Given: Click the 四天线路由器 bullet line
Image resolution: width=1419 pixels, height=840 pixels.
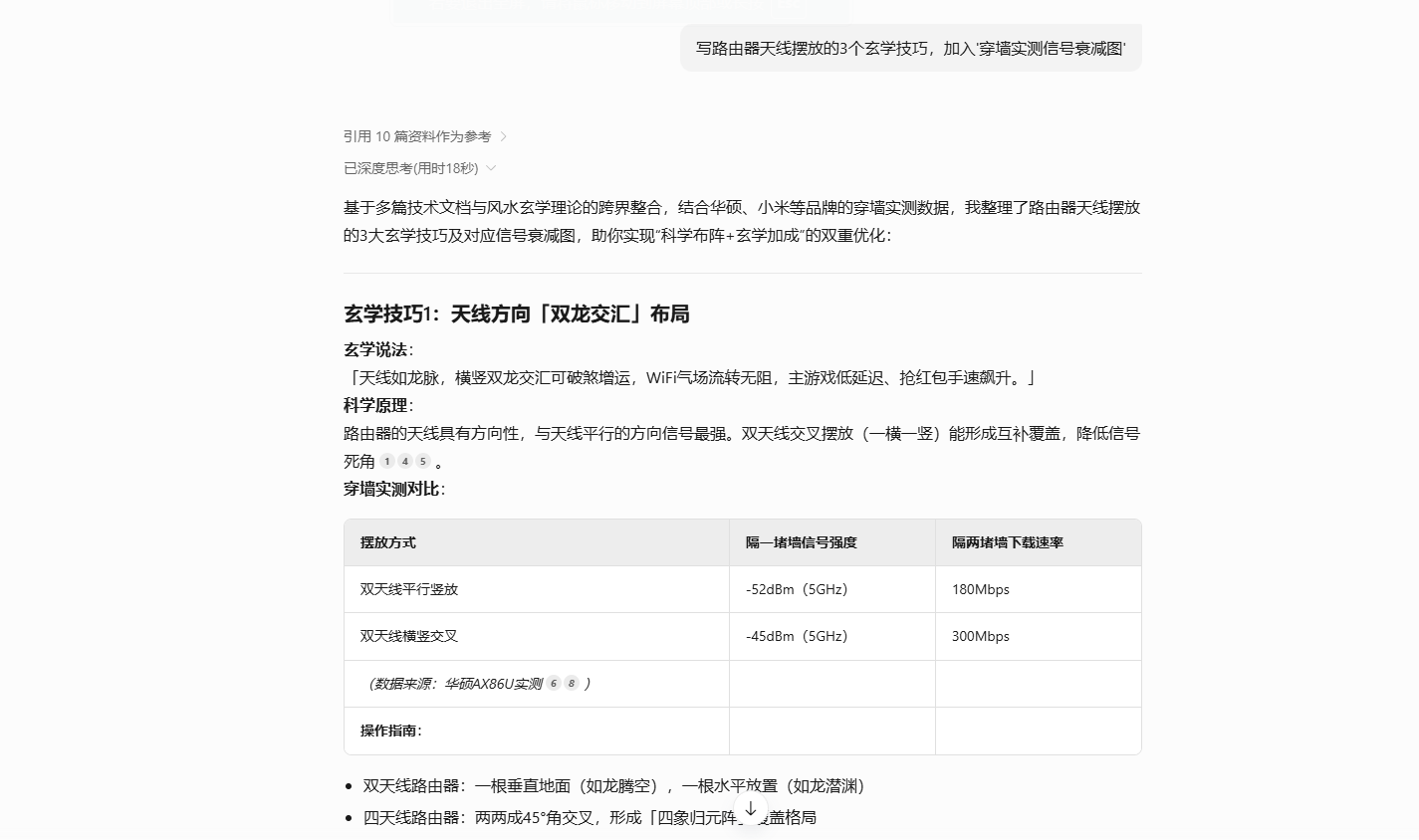Looking at the screenshot, I should pyautogui.click(x=590, y=818).
